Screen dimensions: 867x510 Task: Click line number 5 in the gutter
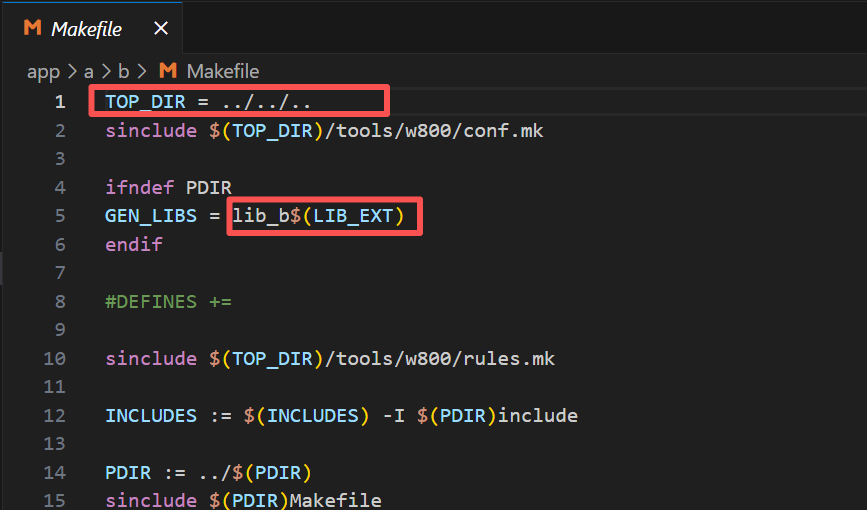click(x=60, y=216)
